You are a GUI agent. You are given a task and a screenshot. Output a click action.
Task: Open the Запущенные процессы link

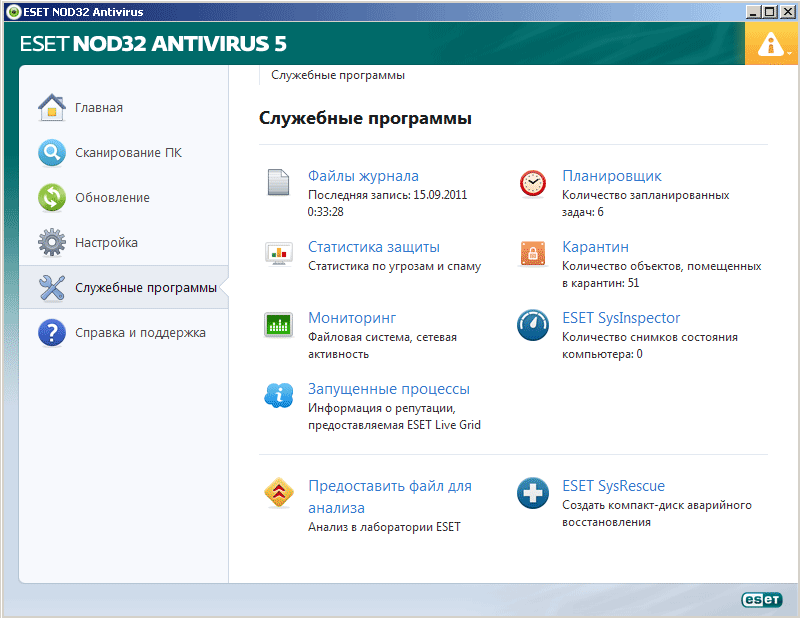(389, 389)
